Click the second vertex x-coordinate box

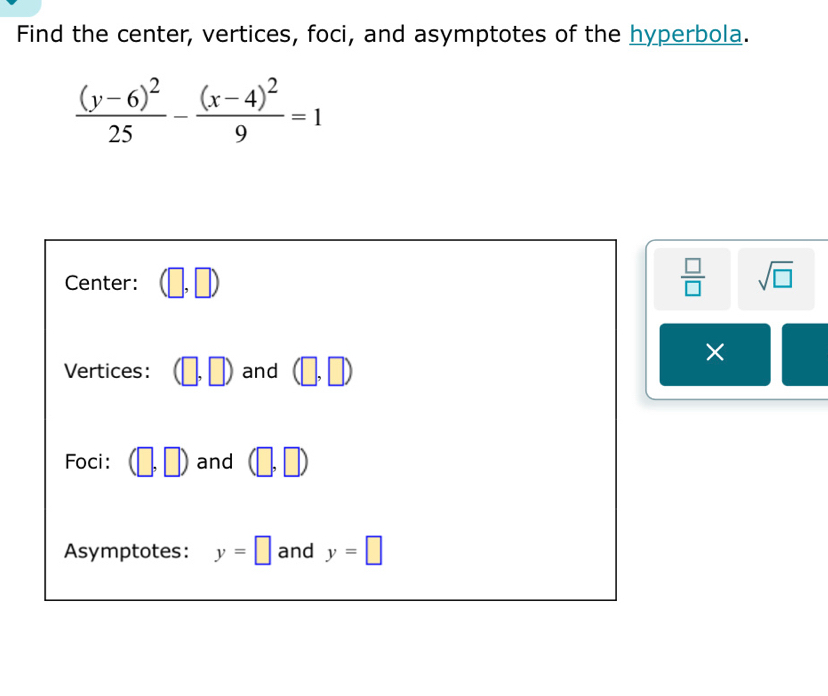311,373
